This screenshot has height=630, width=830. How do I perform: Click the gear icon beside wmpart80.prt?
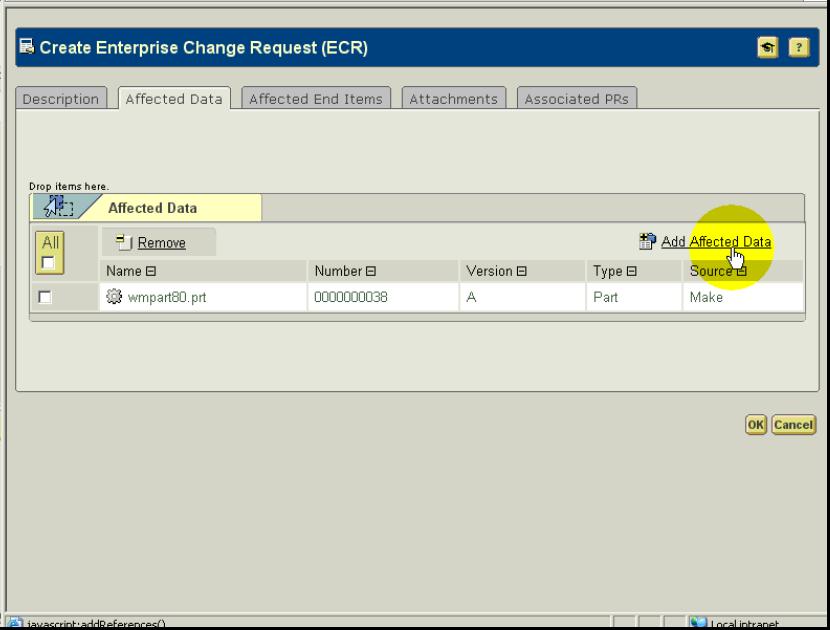pos(113,297)
